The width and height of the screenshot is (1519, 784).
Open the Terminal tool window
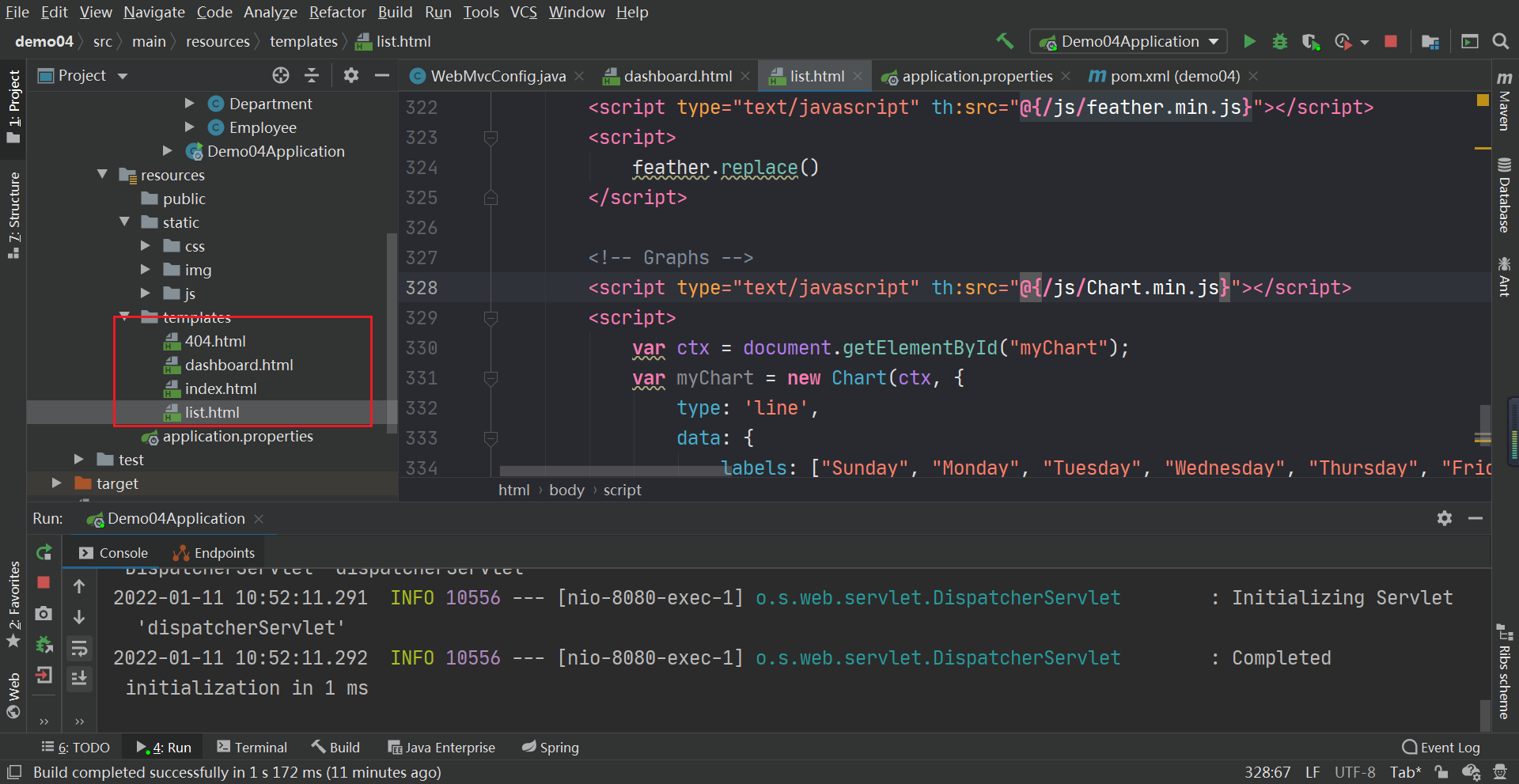click(x=252, y=748)
